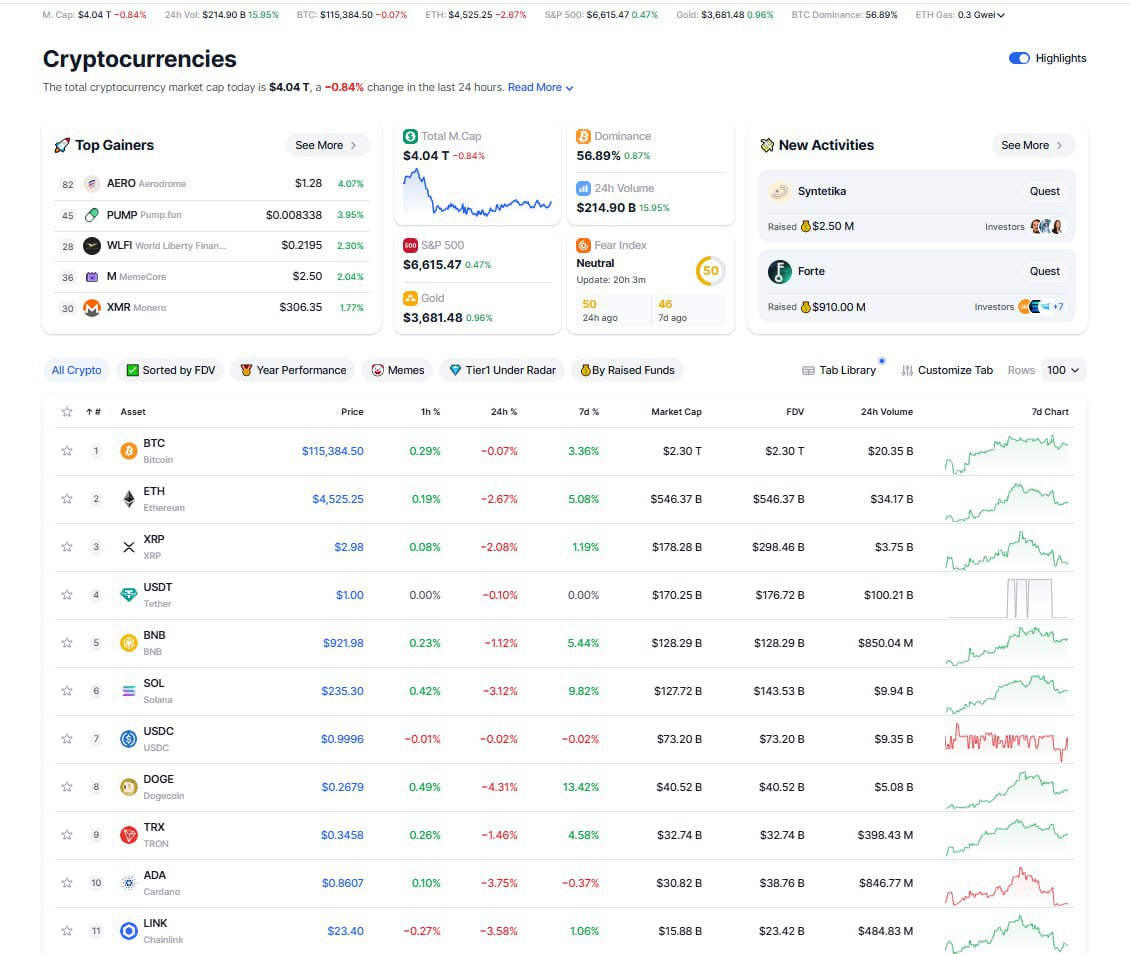
Task: Open the USDC 7d chart sparkline
Action: pyautogui.click(x=1006, y=742)
